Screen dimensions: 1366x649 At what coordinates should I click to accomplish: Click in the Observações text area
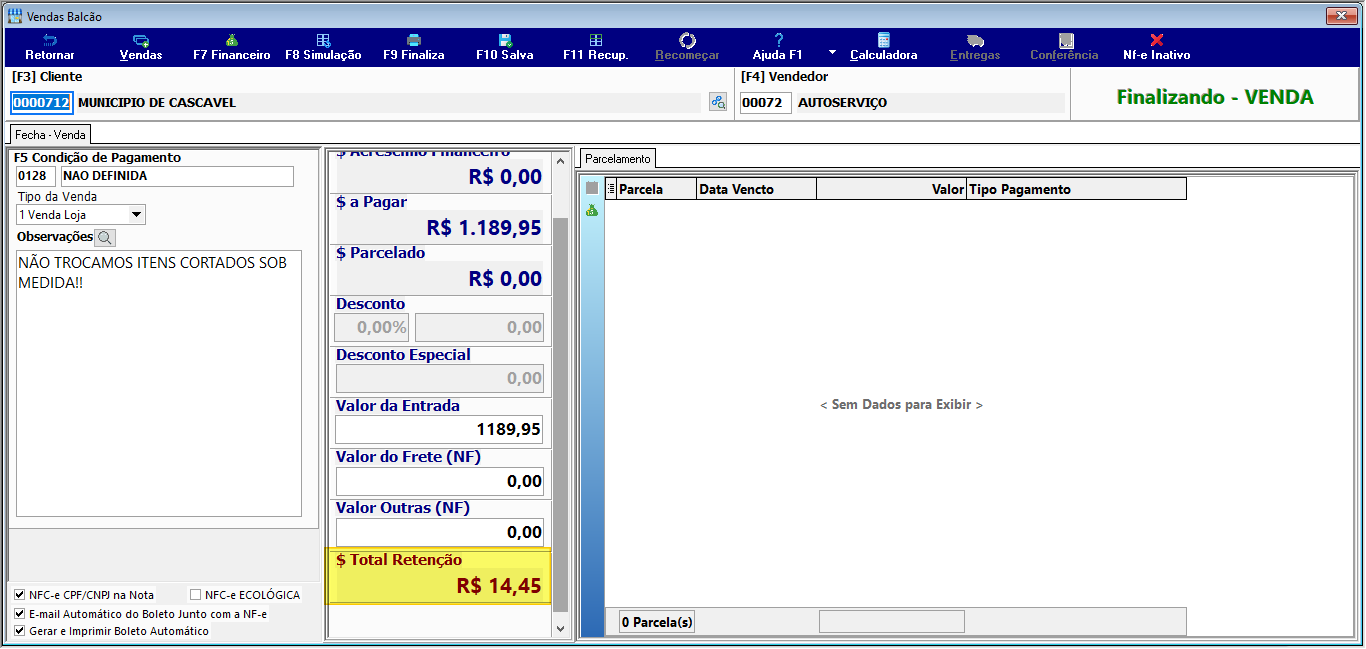[159, 383]
